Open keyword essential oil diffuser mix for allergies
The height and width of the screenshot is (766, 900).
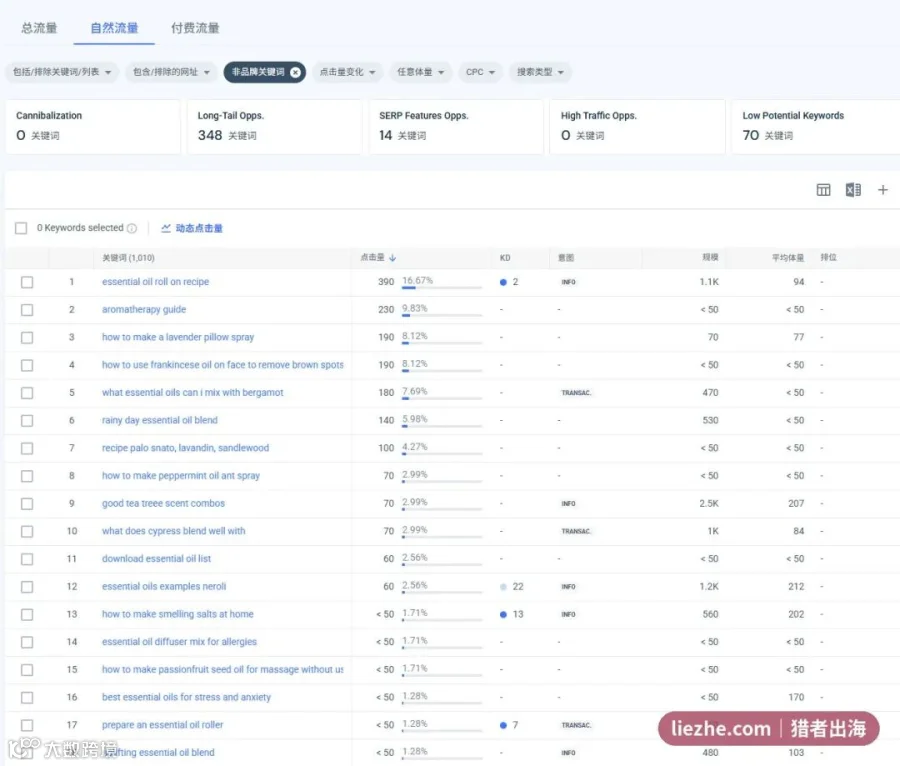point(179,641)
